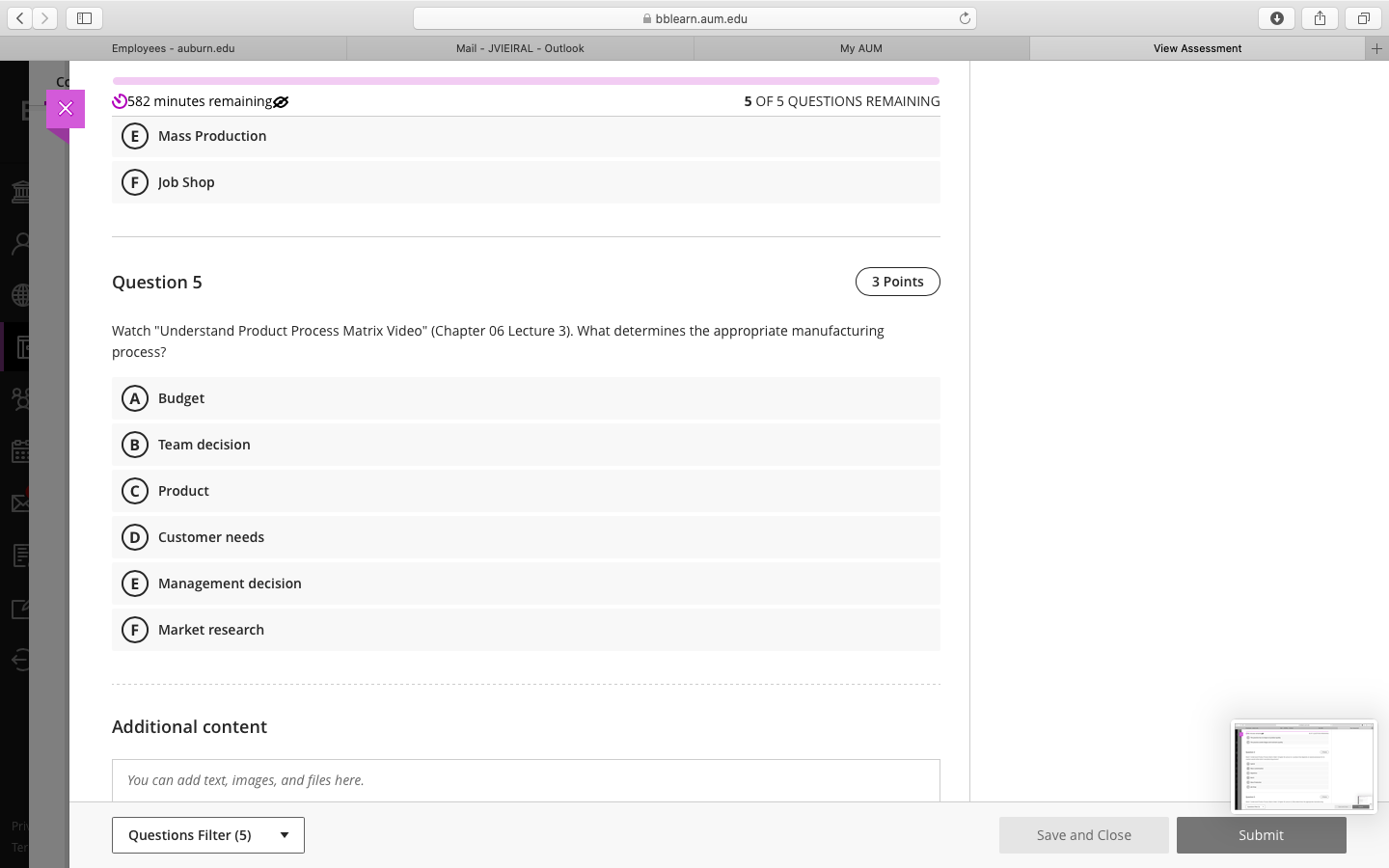Viewport: 1389px width, 868px height.
Task: Hide the timer using the eye-slash toggle
Action: [280, 101]
